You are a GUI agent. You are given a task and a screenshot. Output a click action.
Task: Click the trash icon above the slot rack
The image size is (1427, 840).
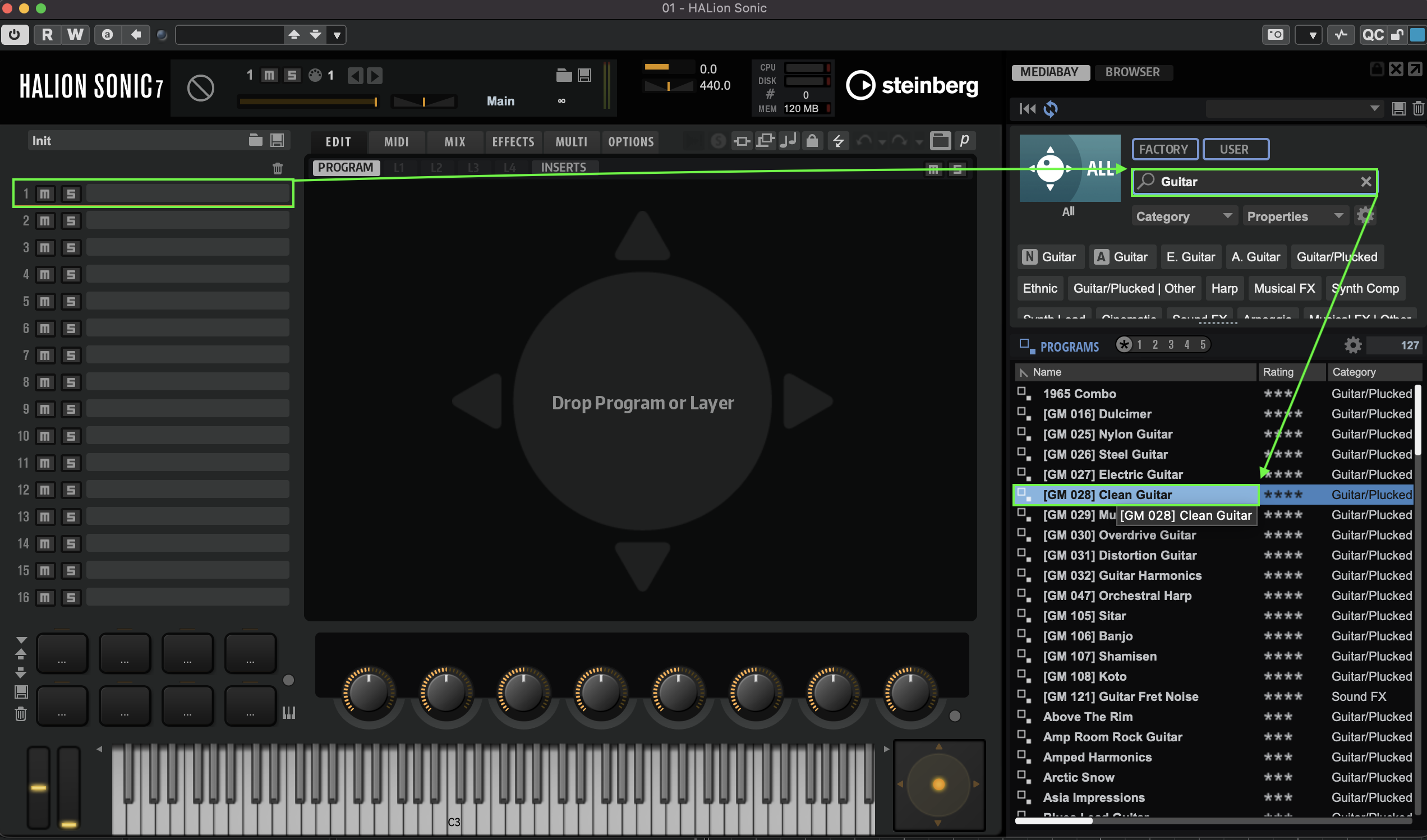pos(278,168)
